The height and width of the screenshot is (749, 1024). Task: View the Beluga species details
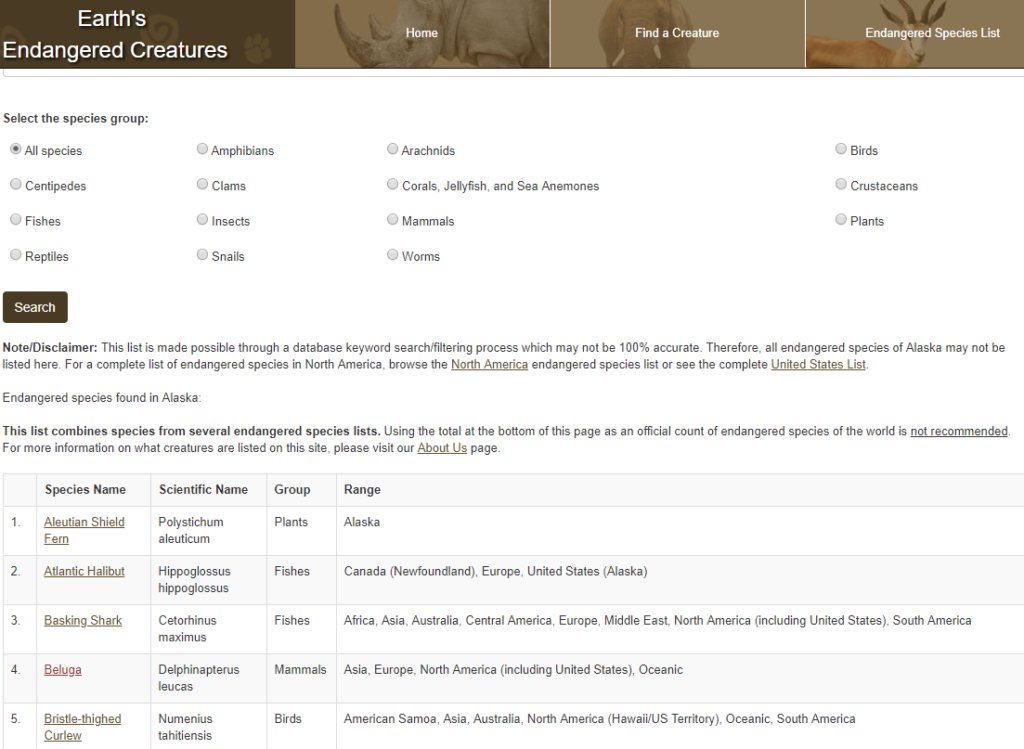click(x=62, y=669)
